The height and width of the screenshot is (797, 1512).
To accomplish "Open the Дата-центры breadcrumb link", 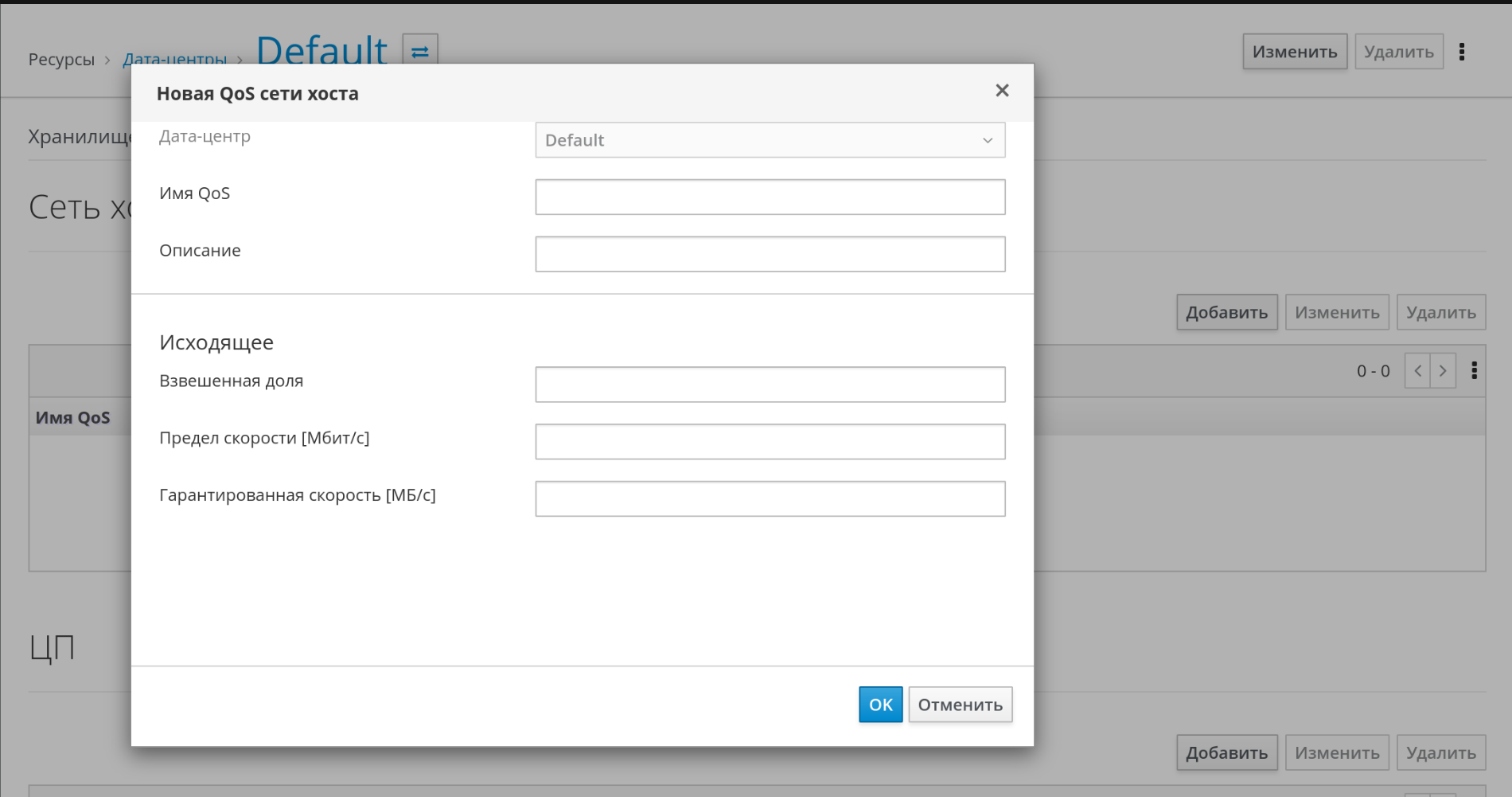I will [175, 60].
